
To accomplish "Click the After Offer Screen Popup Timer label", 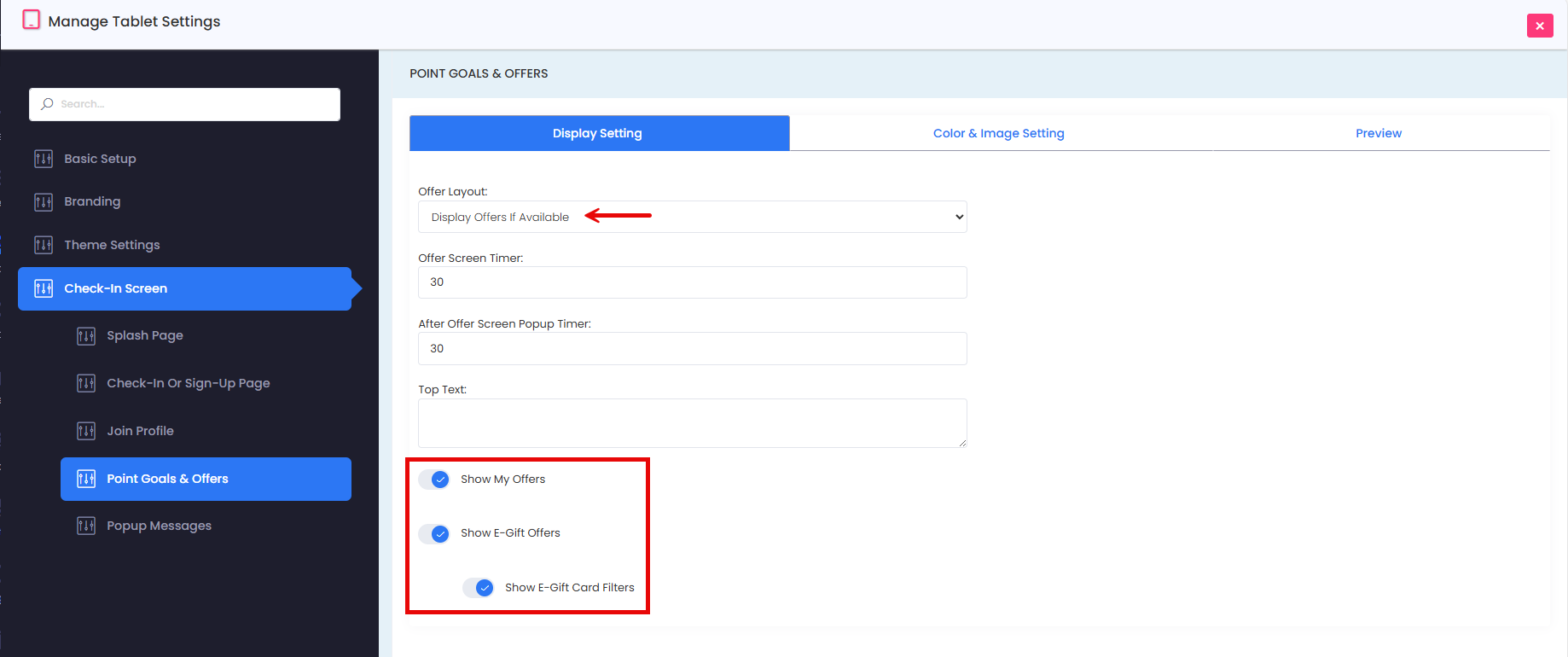I will (x=504, y=323).
